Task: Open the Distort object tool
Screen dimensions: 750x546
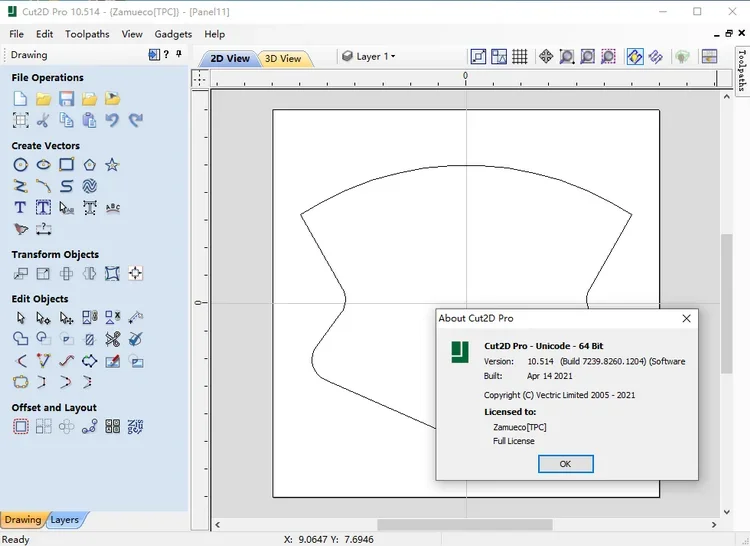Action: pos(112,273)
